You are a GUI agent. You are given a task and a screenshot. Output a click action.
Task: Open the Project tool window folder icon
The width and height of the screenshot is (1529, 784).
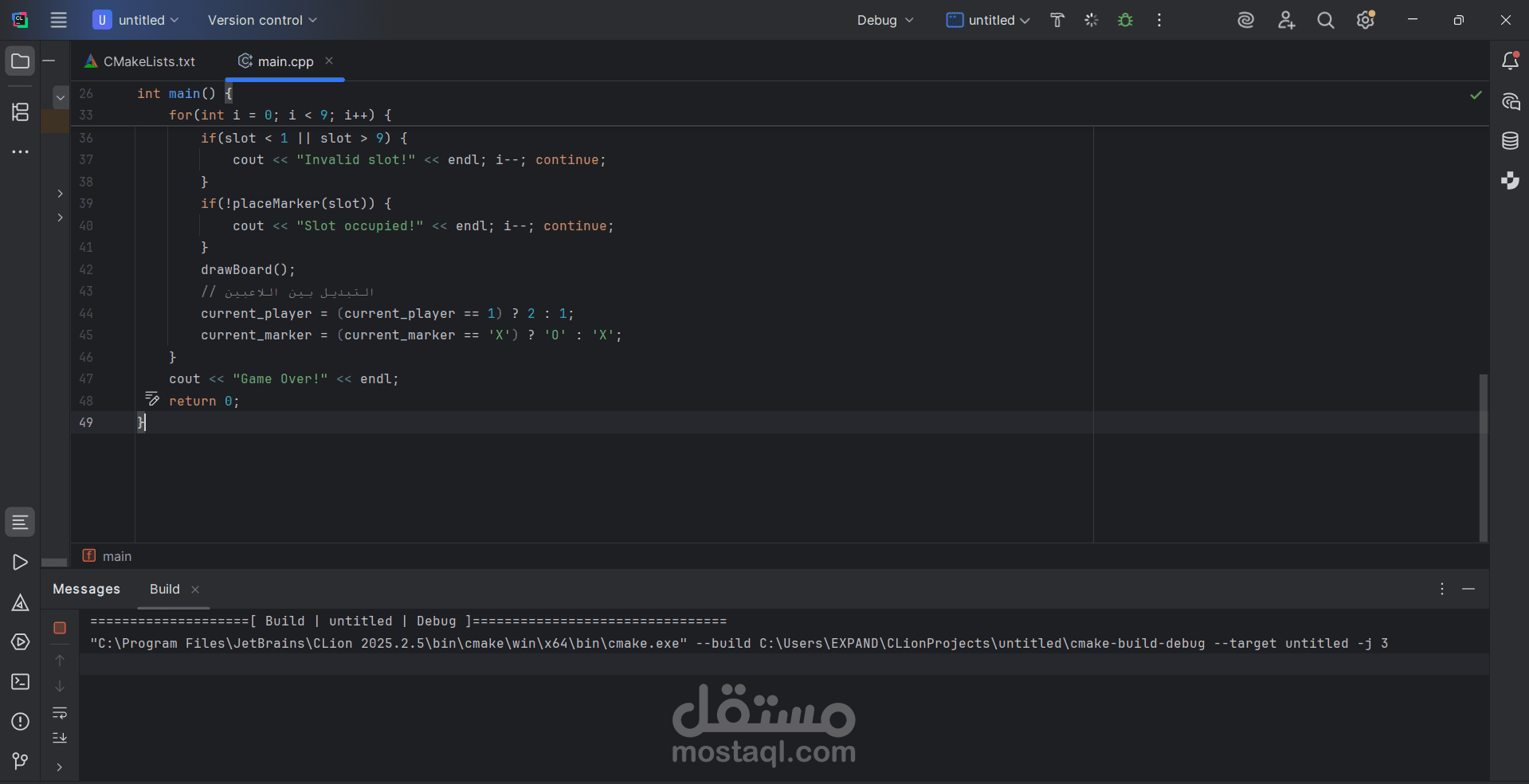(x=20, y=61)
